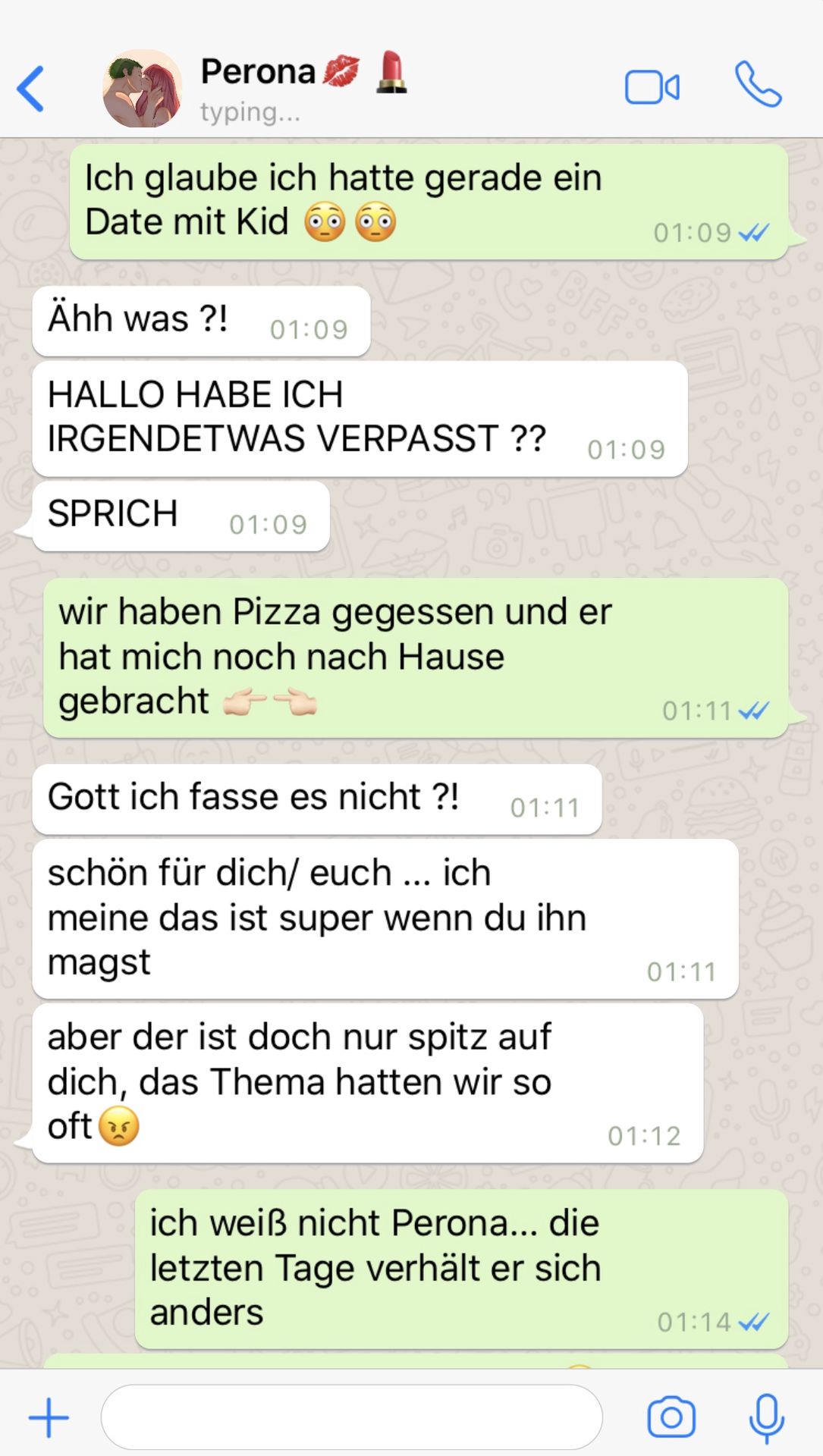Viewport: 823px width, 1456px height.
Task: Start a voice call with the phone icon
Action: [x=758, y=84]
